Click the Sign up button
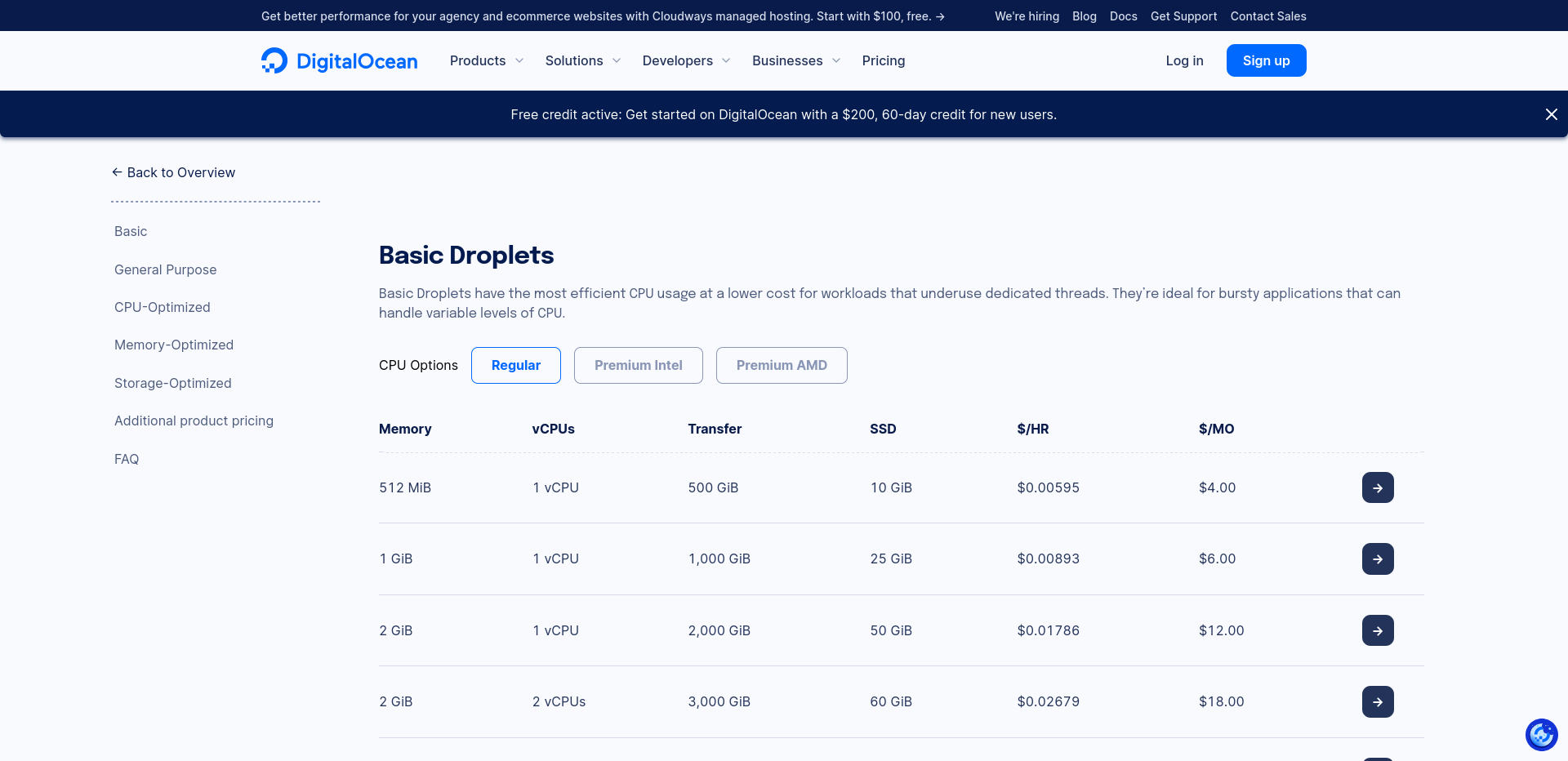Screen dimensions: 1568x761 click(x=1266, y=60)
